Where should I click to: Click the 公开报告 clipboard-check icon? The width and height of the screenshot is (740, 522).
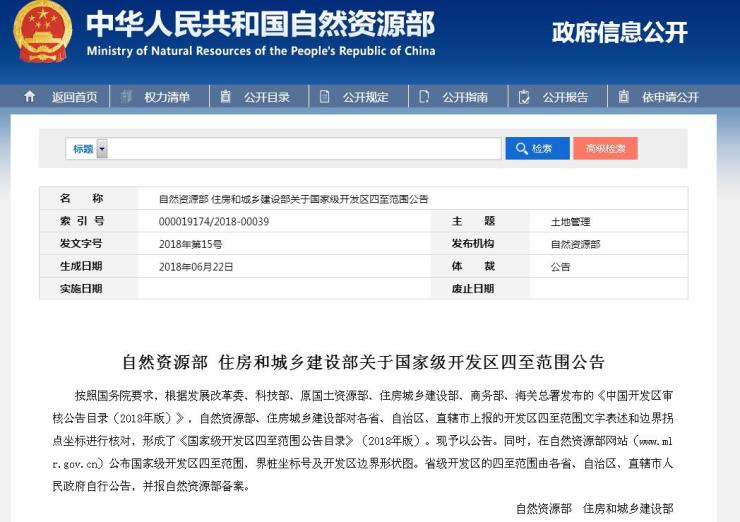523,97
